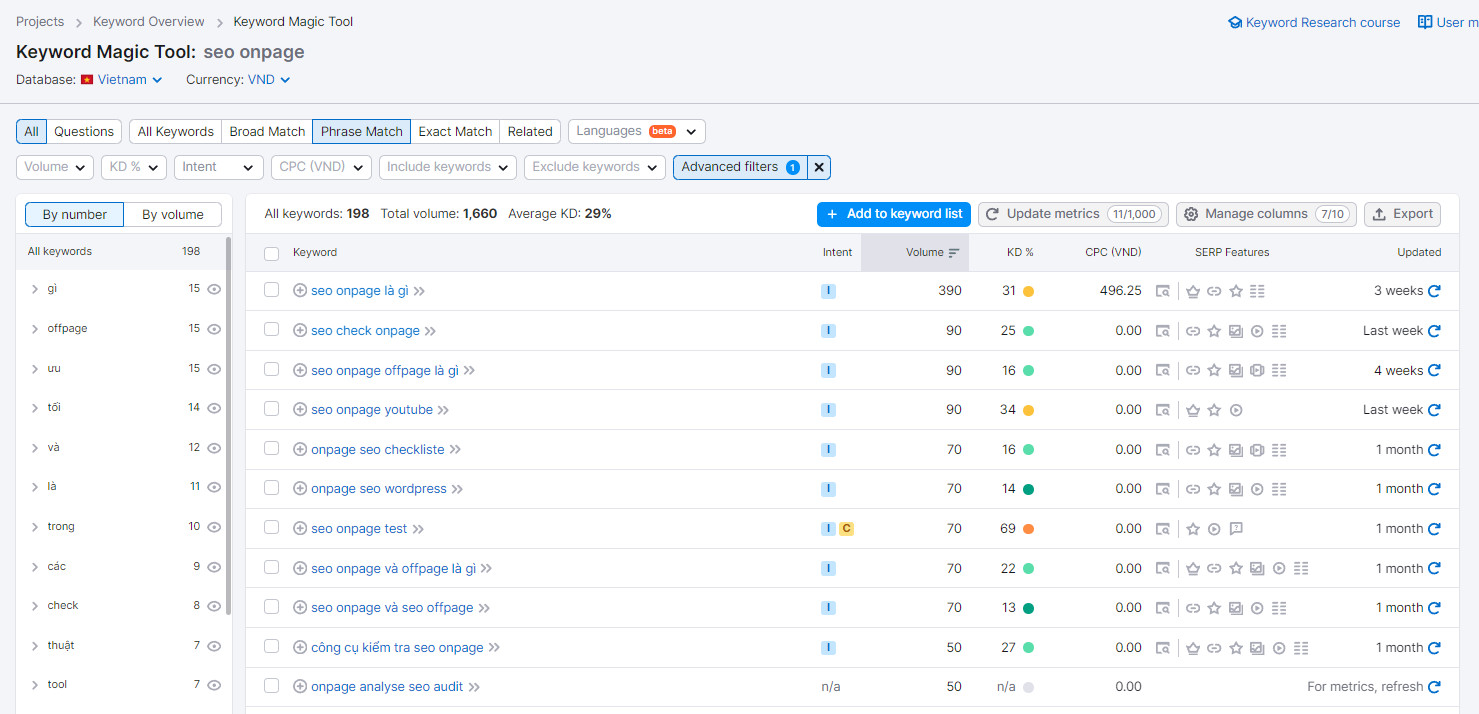This screenshot has height=714, width=1479.
Task: Click the Add to keyword list button
Action: [x=893, y=214]
